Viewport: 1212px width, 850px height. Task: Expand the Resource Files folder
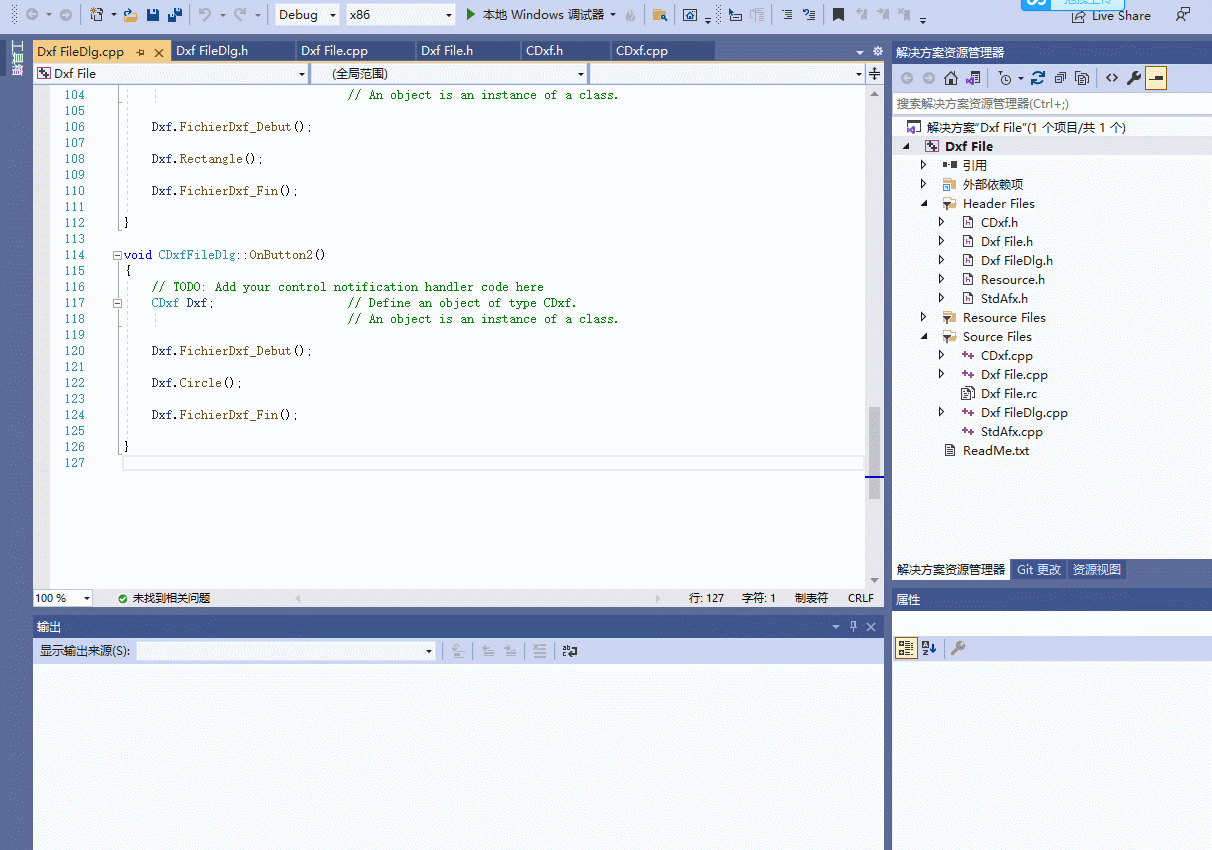924,317
